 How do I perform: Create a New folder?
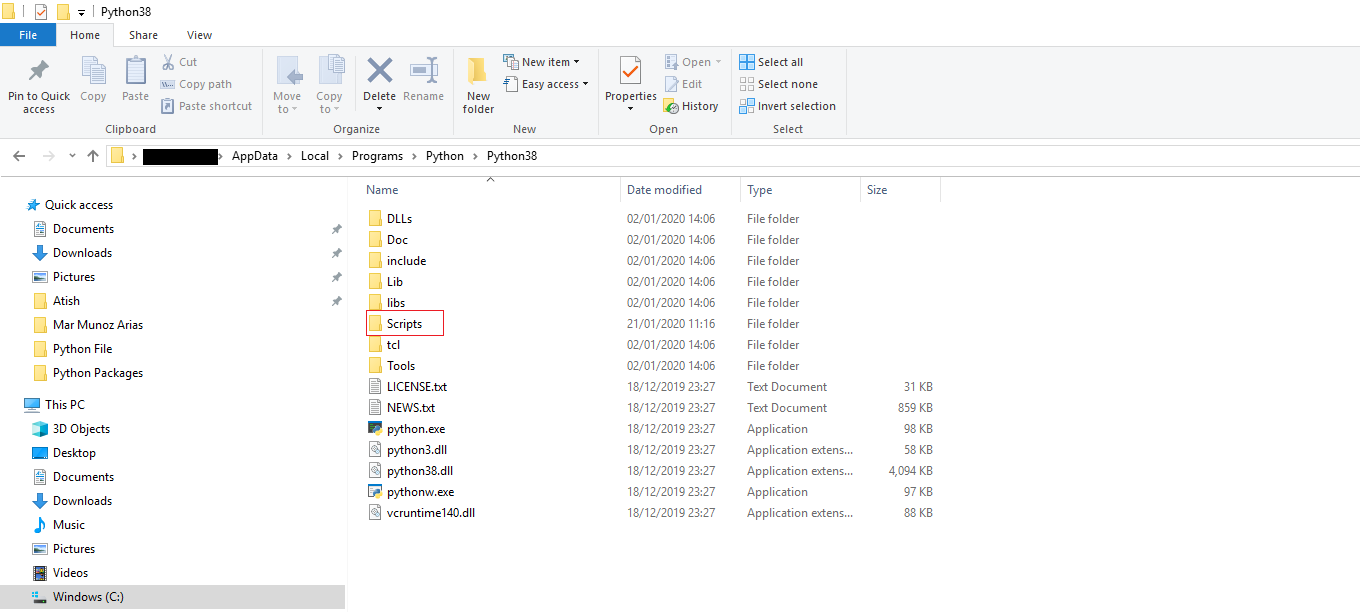[477, 80]
